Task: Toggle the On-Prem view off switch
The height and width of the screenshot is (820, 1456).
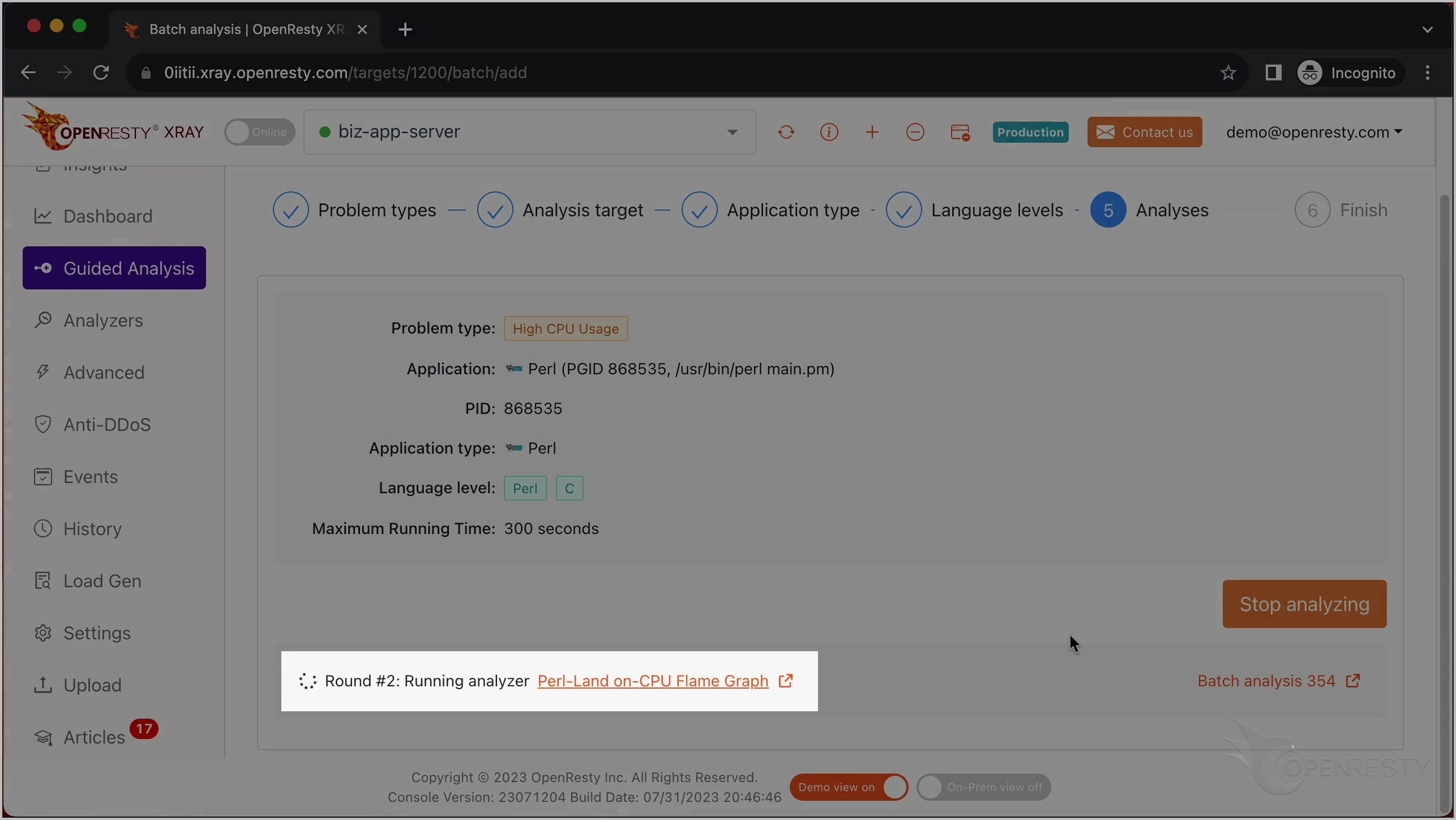Action: (x=983, y=787)
